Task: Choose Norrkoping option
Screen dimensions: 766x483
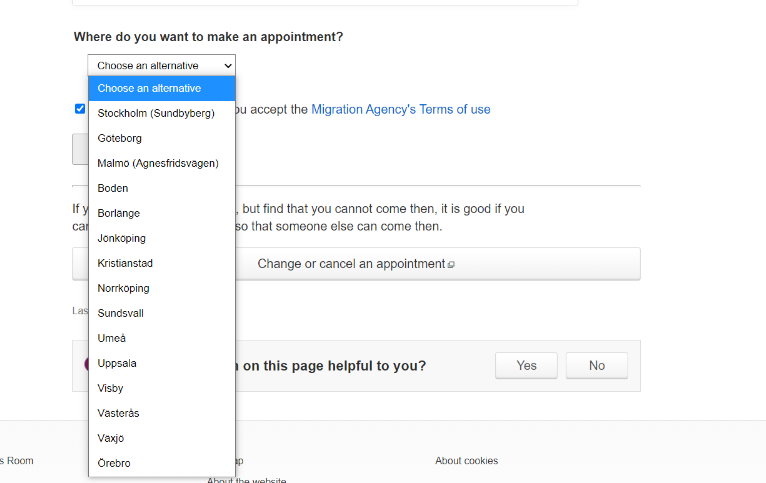Action: [x=162, y=288]
